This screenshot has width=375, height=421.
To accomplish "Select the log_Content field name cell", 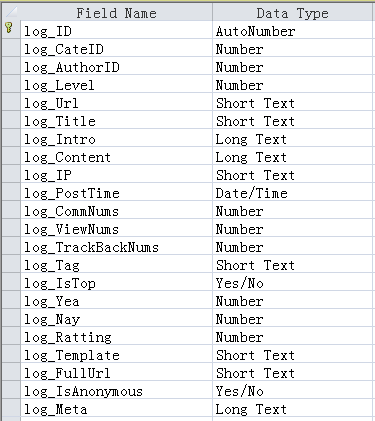I will coord(116,156).
